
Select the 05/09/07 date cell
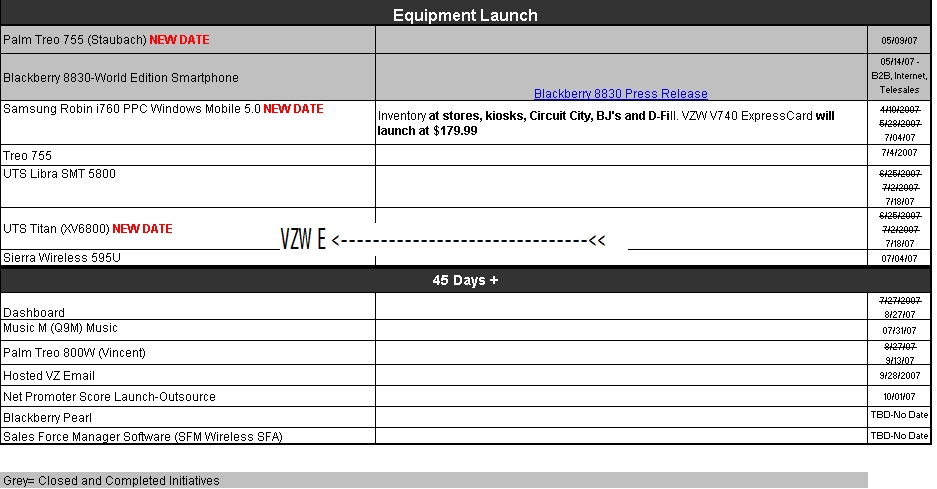pos(899,40)
